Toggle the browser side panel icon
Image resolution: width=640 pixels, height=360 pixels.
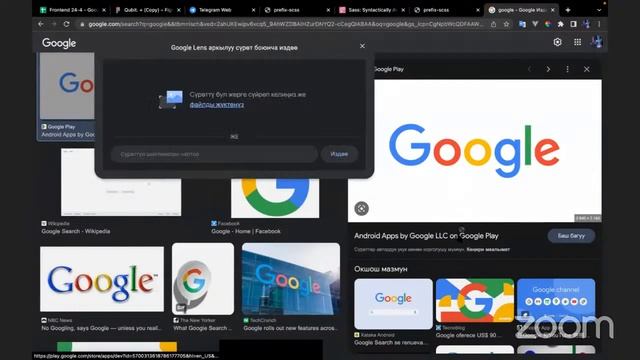pyautogui.click(x=573, y=24)
